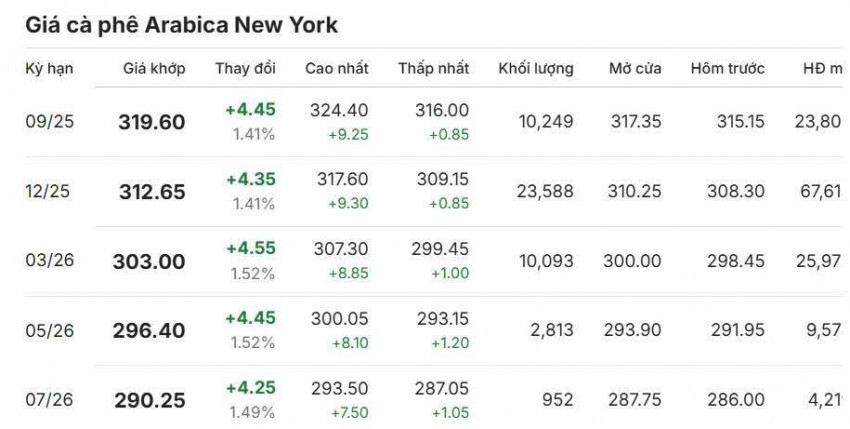
Task: Click the Mở cửa column header
Action: (x=633, y=69)
